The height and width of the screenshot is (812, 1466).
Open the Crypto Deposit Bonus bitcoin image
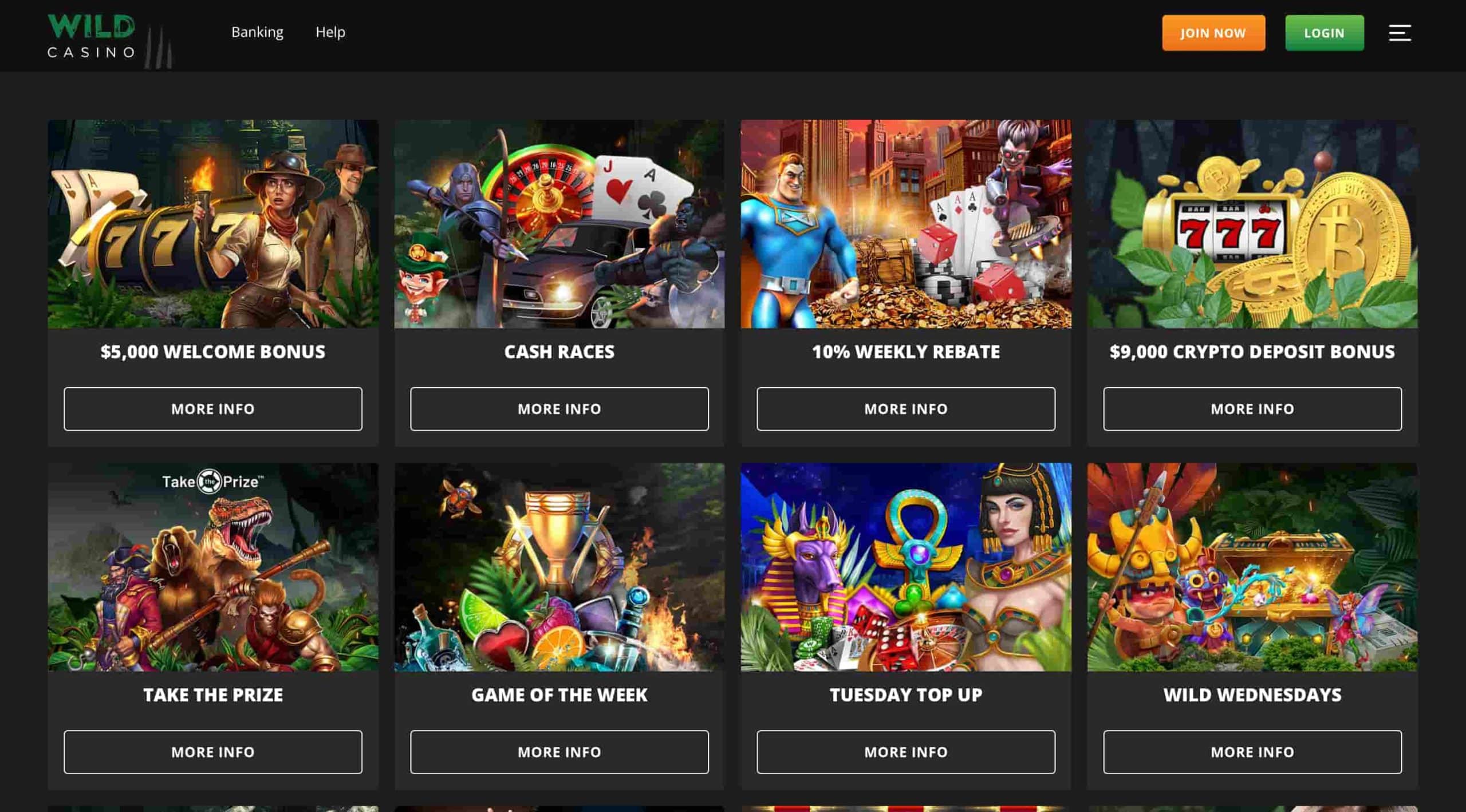click(x=1252, y=224)
